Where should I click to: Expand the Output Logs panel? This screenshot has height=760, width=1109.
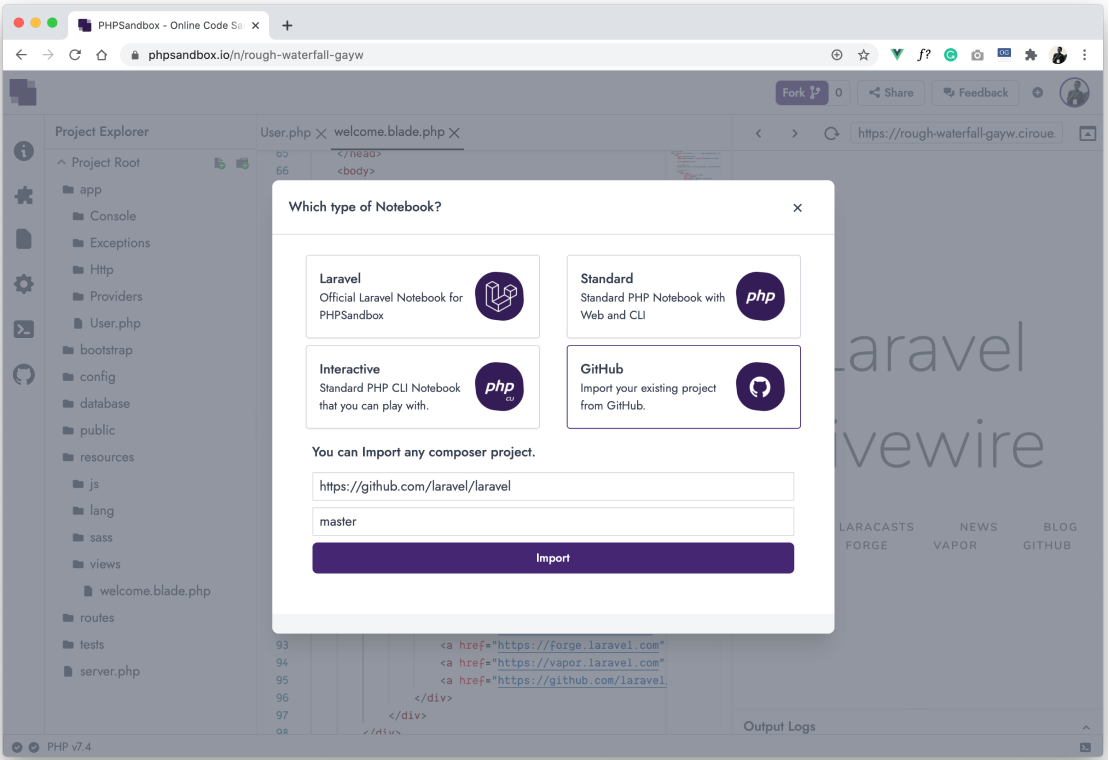[x=1086, y=726]
